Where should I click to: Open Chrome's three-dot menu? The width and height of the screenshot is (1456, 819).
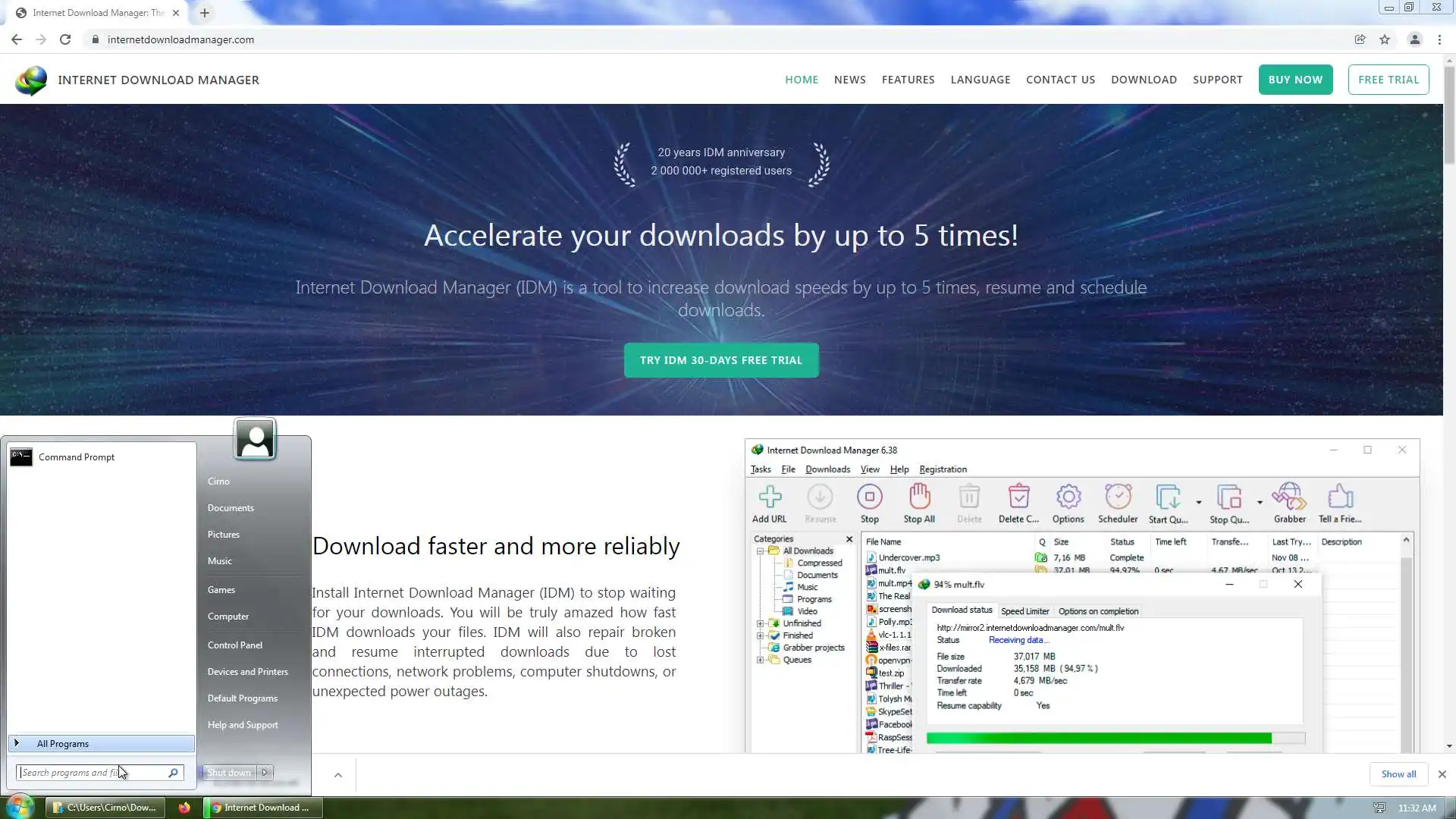pos(1439,39)
